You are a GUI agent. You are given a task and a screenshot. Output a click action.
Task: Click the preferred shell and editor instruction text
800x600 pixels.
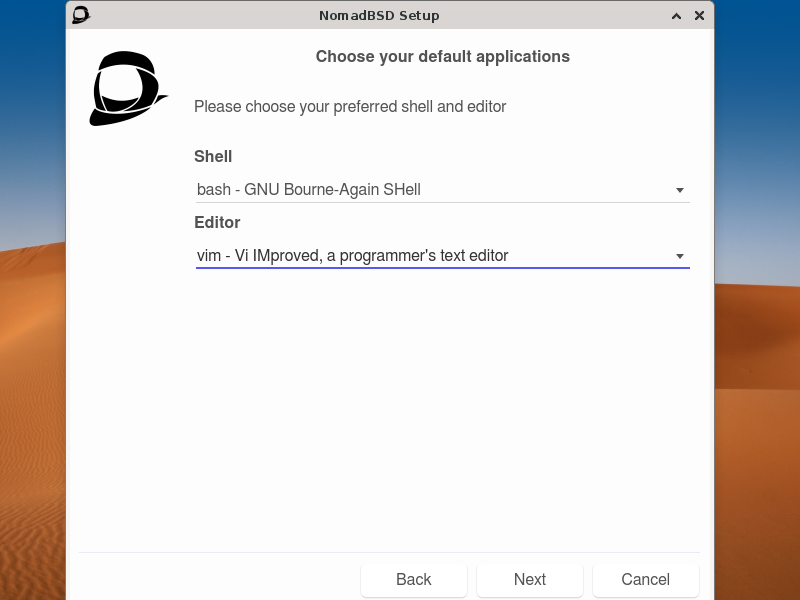(x=349, y=107)
